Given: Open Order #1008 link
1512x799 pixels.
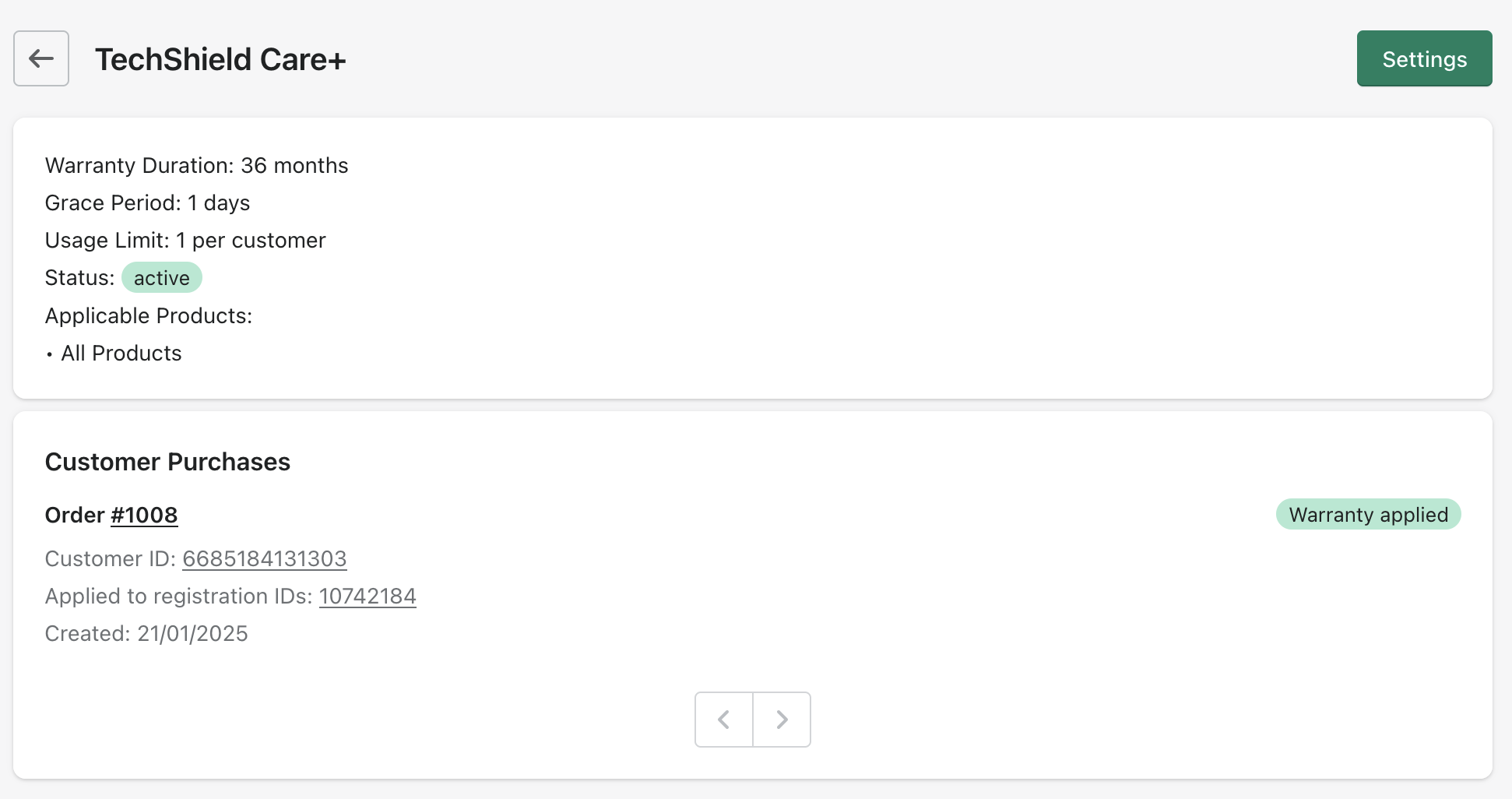Looking at the screenshot, I should click(144, 515).
